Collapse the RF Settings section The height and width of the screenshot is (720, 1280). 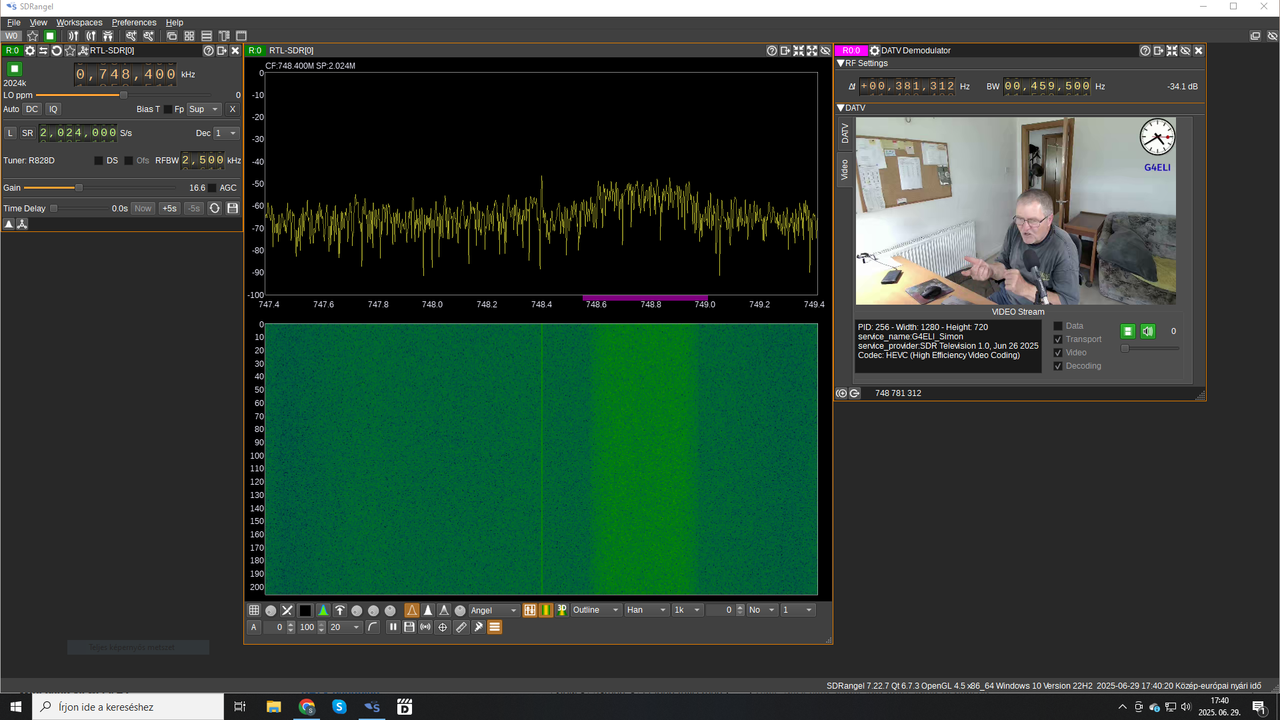[841, 63]
